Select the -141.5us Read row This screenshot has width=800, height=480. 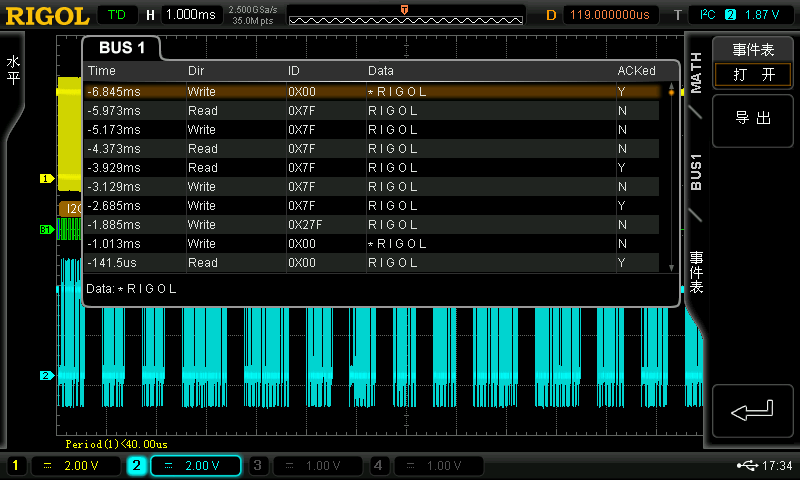coord(372,263)
